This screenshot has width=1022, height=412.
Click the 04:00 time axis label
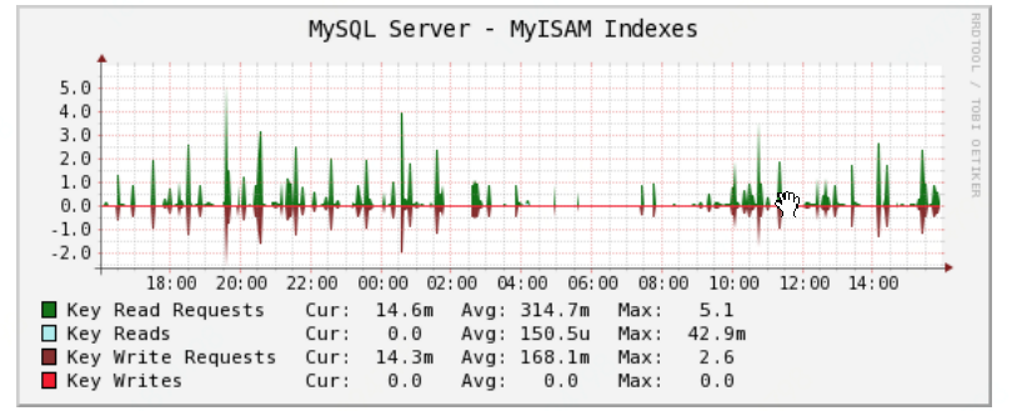point(523,284)
